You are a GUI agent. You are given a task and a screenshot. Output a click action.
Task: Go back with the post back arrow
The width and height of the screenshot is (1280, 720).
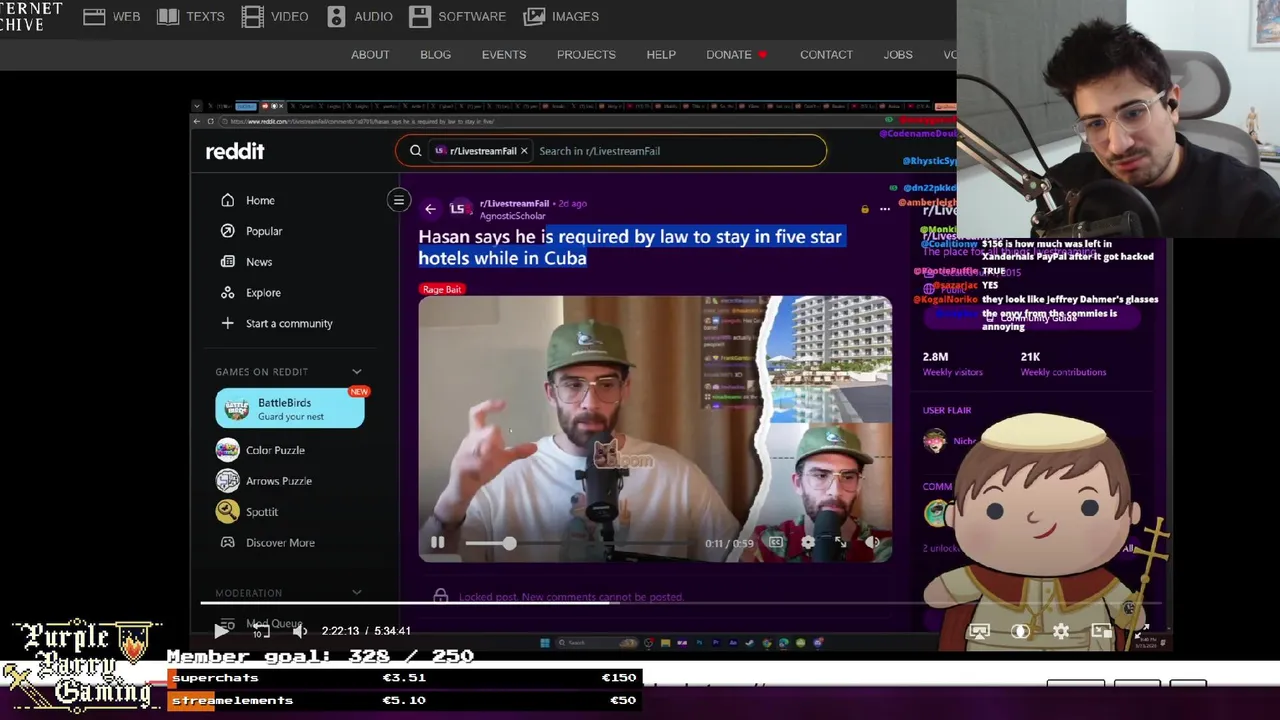[430, 209]
